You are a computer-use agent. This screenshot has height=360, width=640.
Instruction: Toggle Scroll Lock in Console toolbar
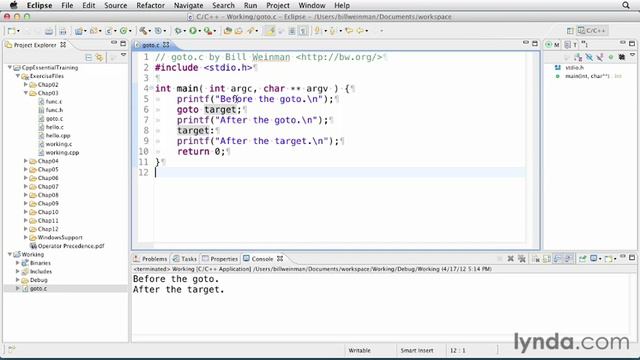547,259
